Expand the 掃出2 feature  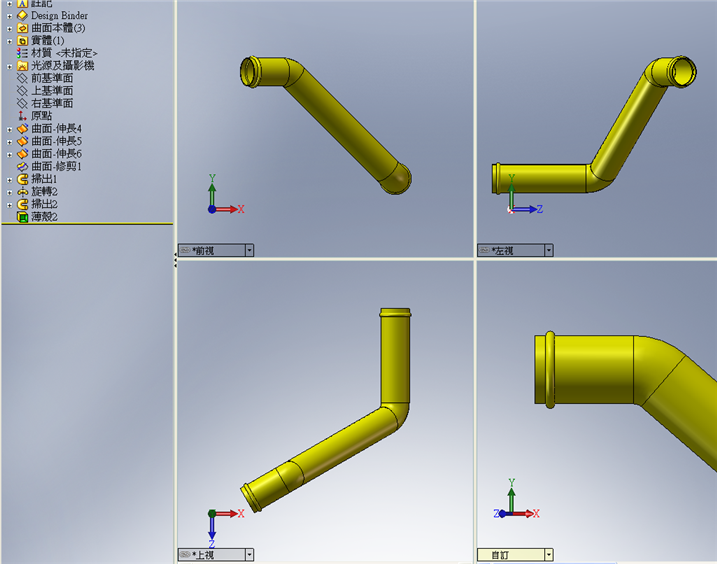click(x=9, y=205)
